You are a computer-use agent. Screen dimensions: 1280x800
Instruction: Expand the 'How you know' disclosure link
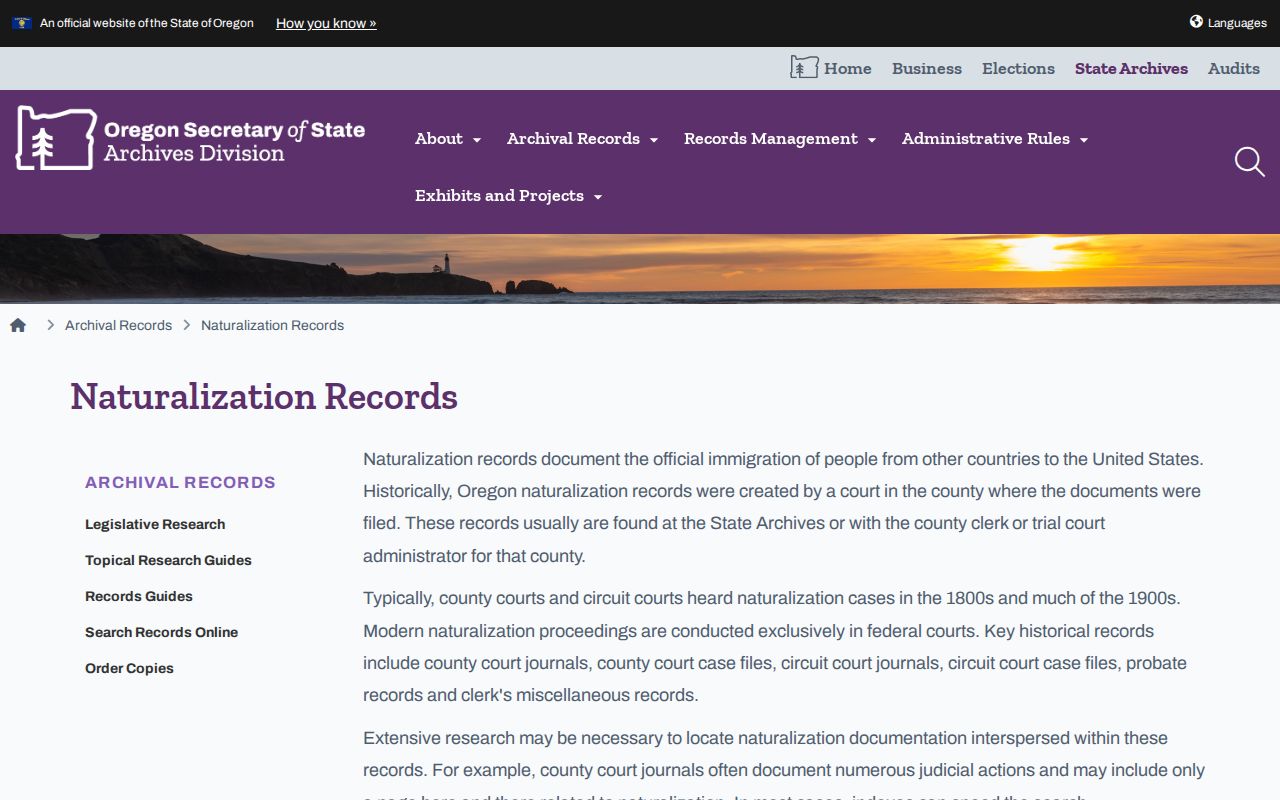click(326, 23)
